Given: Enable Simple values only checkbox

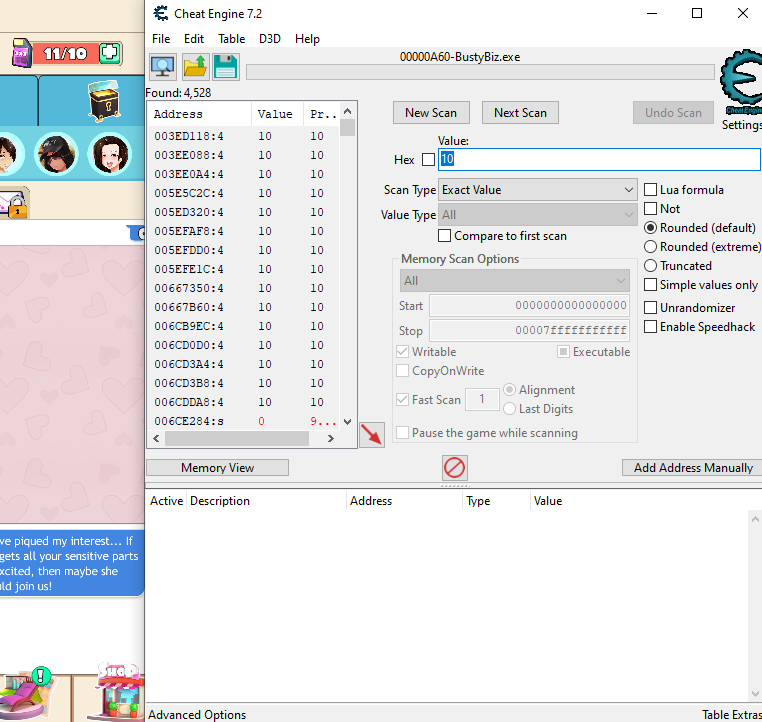Looking at the screenshot, I should (x=650, y=285).
